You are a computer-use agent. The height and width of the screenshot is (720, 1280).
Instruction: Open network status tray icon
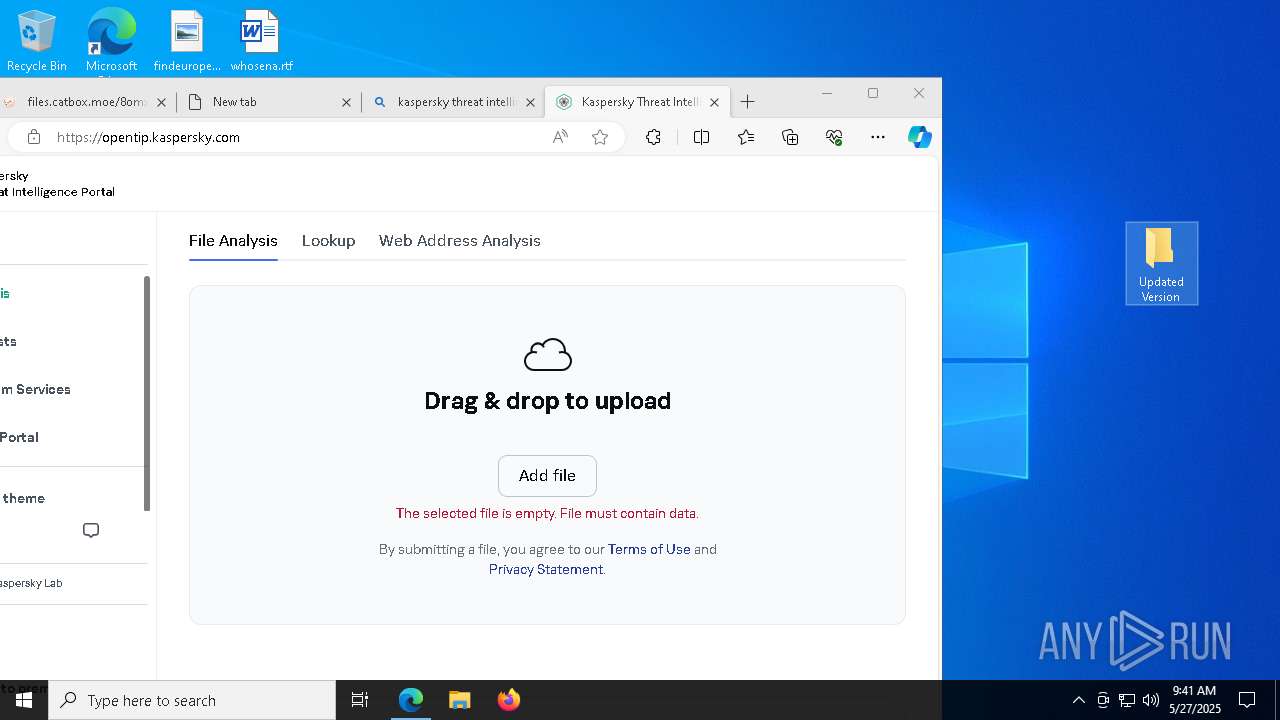pyautogui.click(x=1127, y=700)
